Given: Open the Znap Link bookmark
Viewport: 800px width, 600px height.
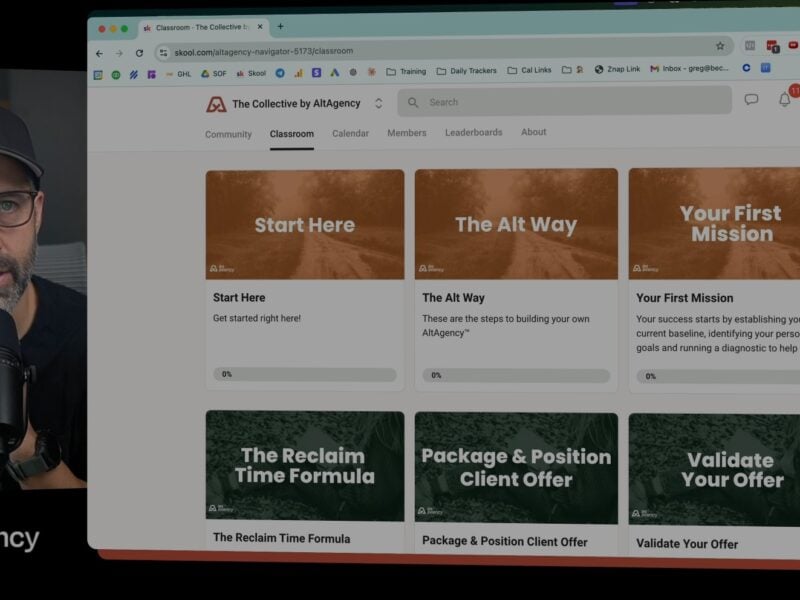Looking at the screenshot, I should tap(617, 69).
